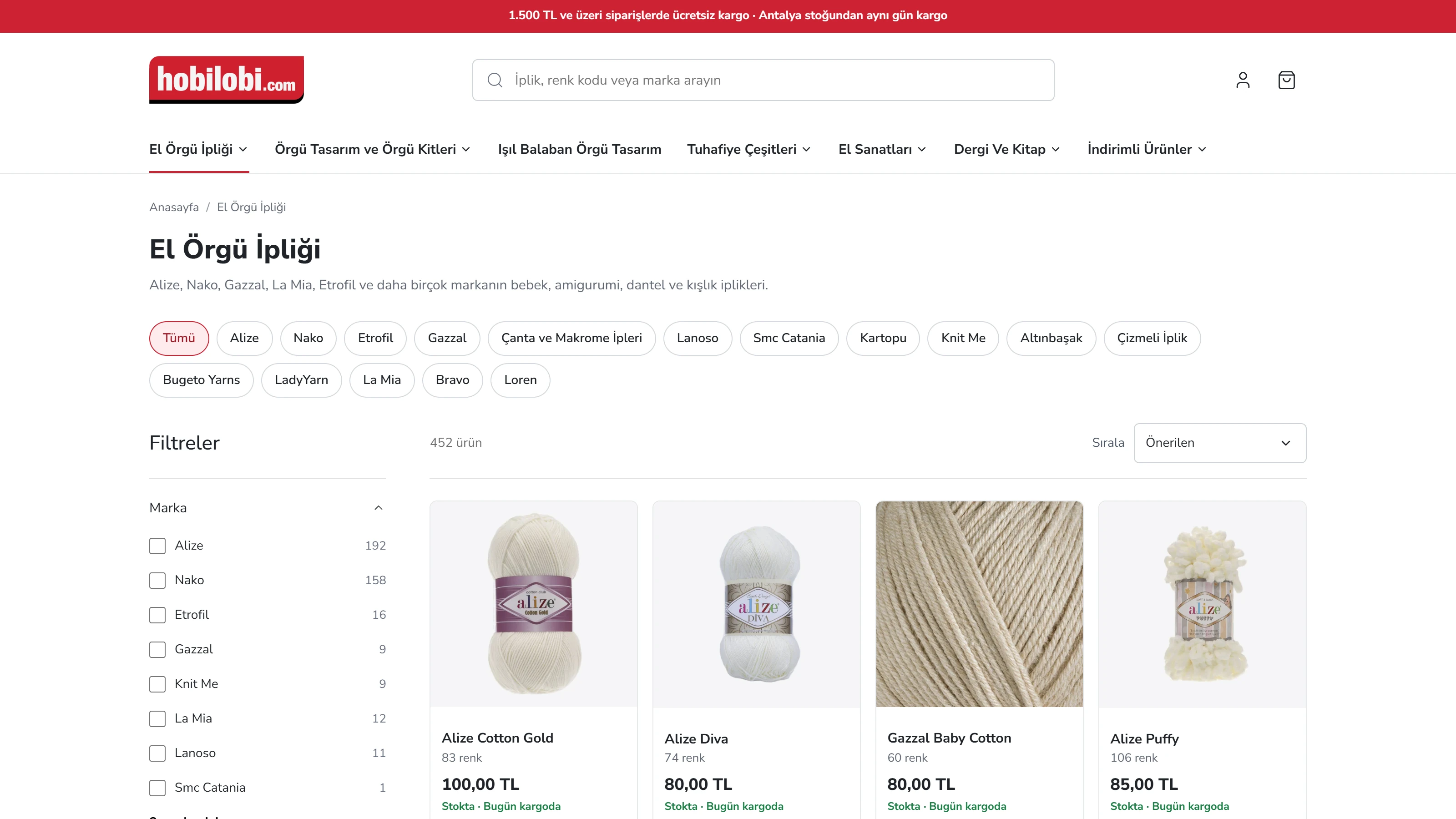Screen dimensions: 1456x819
Task: Expand Tuhafiye Çeşitleri nav menu
Action: pyautogui.click(x=749, y=149)
